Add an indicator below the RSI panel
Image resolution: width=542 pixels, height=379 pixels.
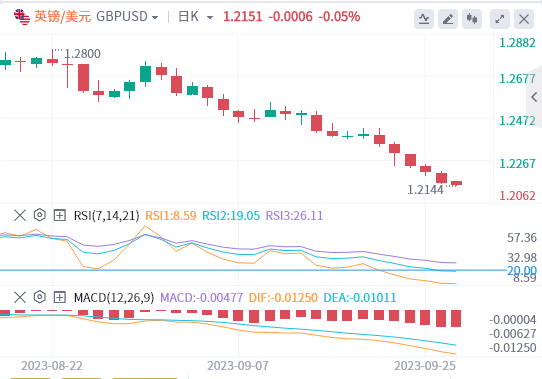[60, 215]
